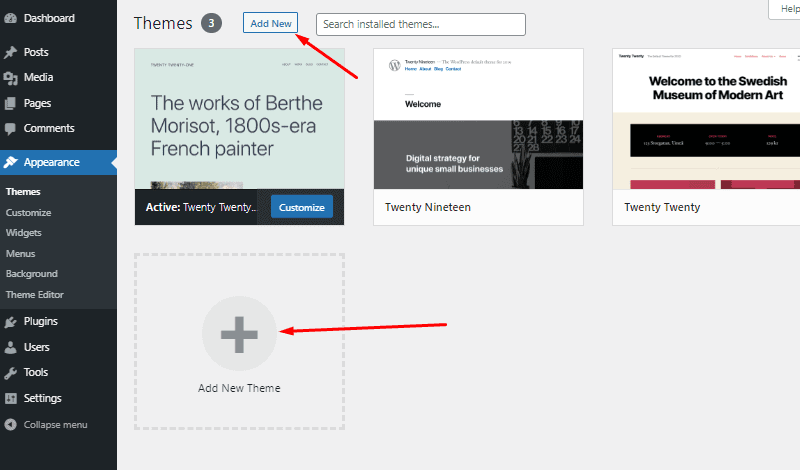Click the Media library icon

(x=10, y=78)
